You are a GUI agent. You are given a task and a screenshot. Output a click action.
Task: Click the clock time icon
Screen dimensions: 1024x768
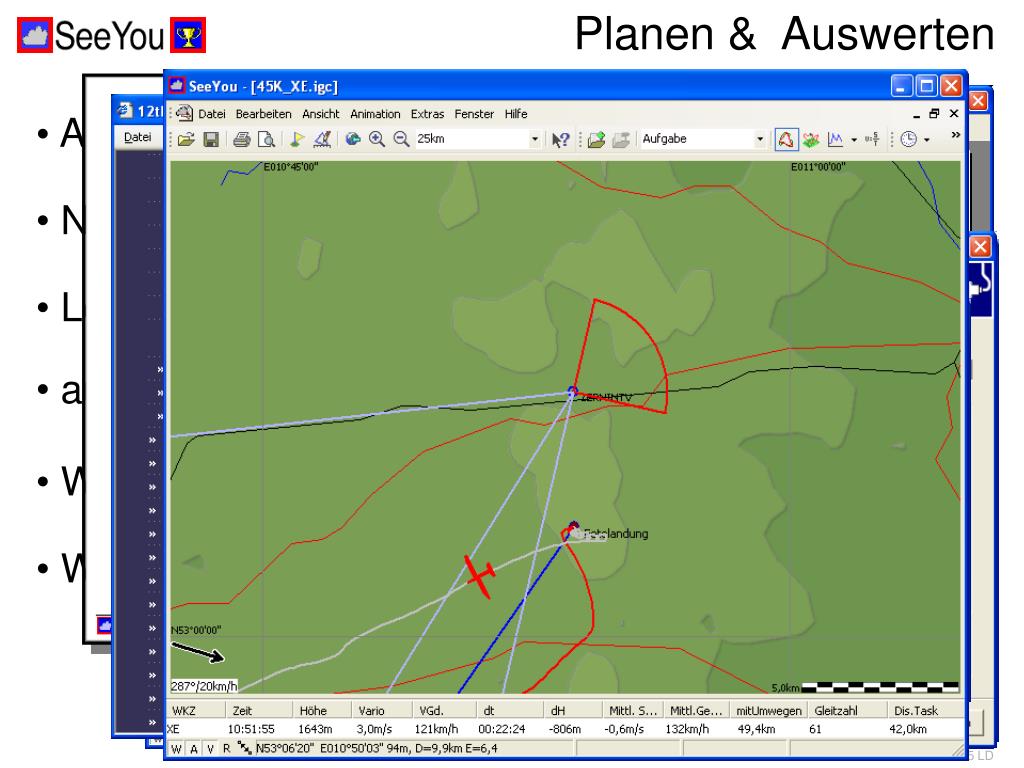[x=908, y=139]
